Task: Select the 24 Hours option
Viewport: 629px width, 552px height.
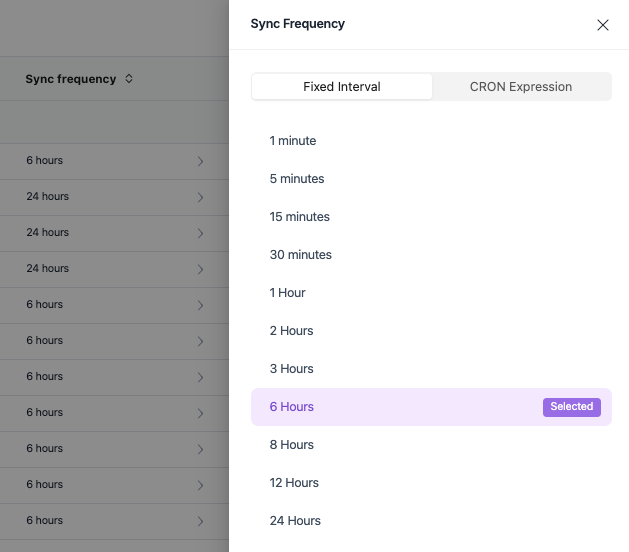Action: click(x=295, y=521)
